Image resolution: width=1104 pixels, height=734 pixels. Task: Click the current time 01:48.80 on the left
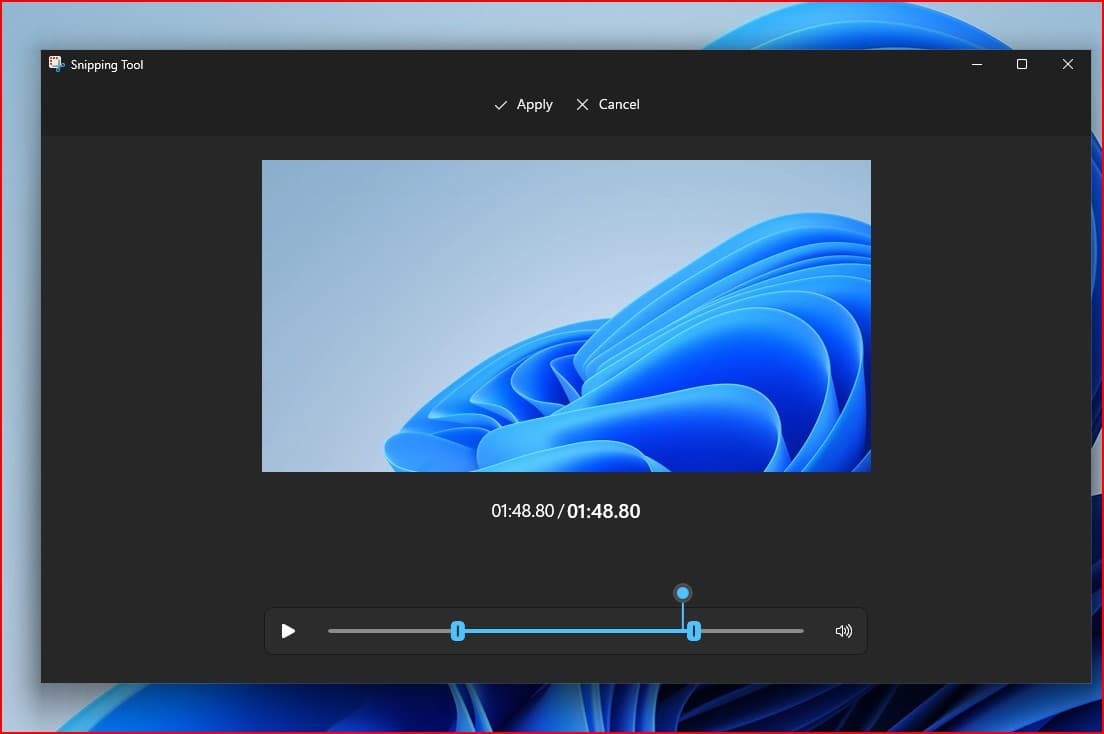point(522,511)
